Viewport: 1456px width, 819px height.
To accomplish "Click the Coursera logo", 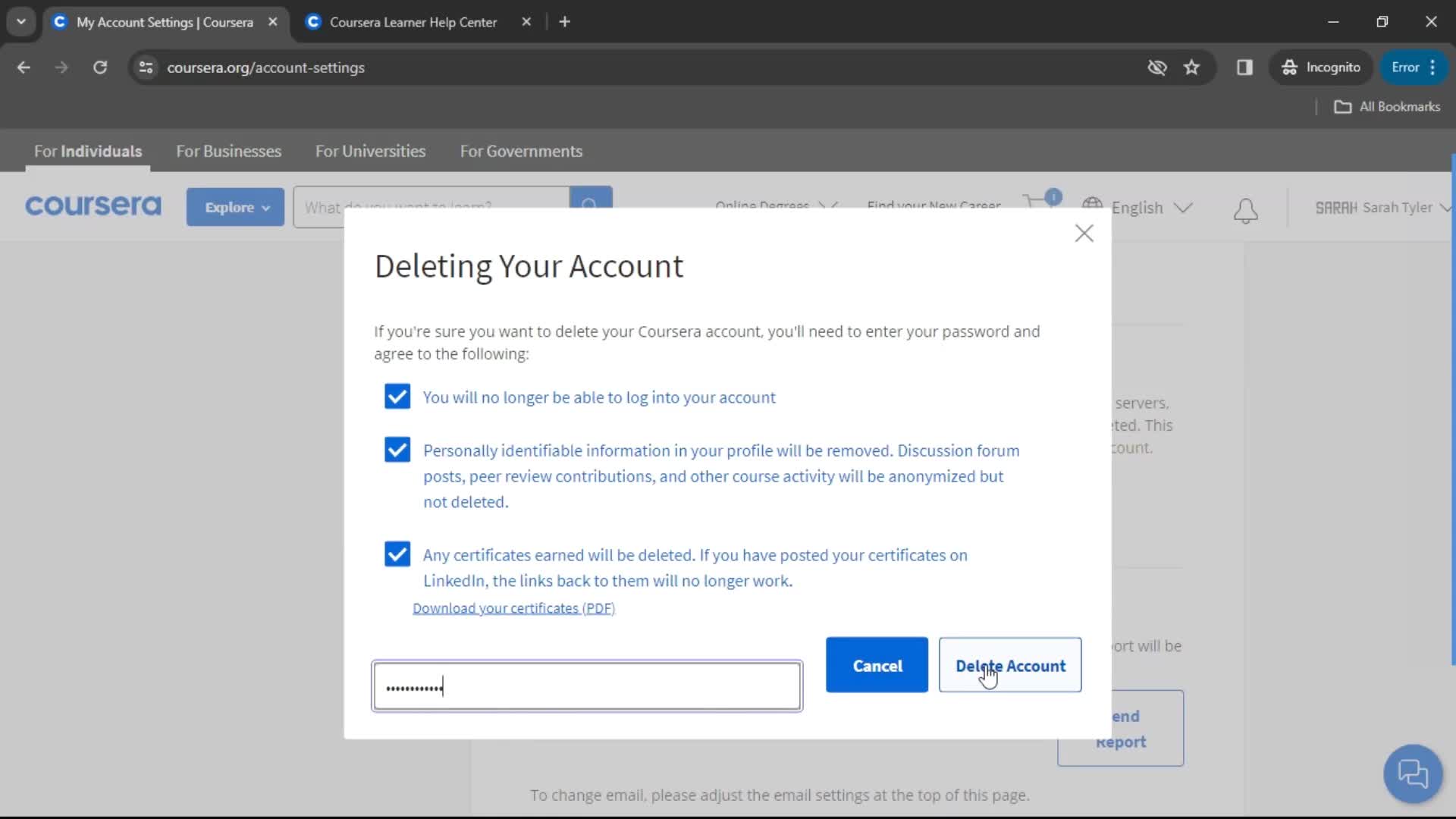I will point(93,206).
